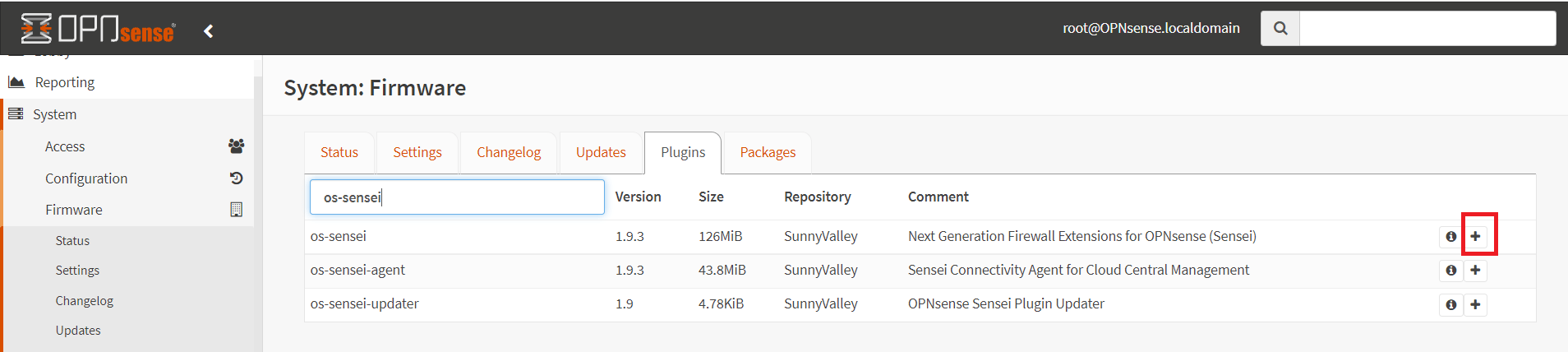1568x352 pixels.
Task: Click the plugin filter field containing os-sensei
Action: [x=457, y=197]
